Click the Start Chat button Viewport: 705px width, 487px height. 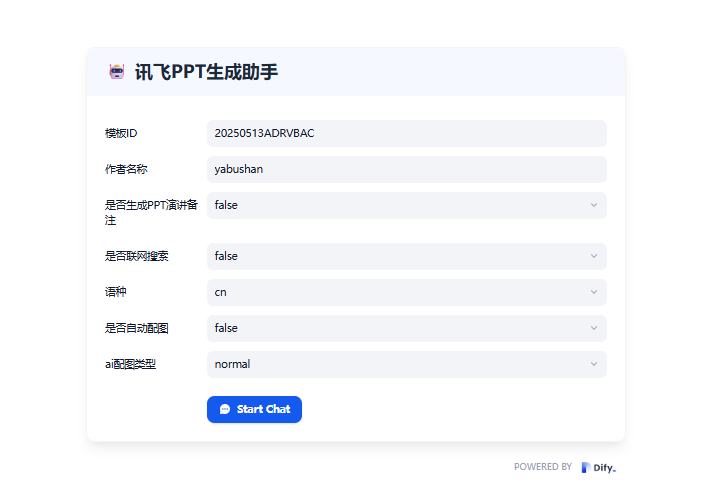[x=254, y=409]
